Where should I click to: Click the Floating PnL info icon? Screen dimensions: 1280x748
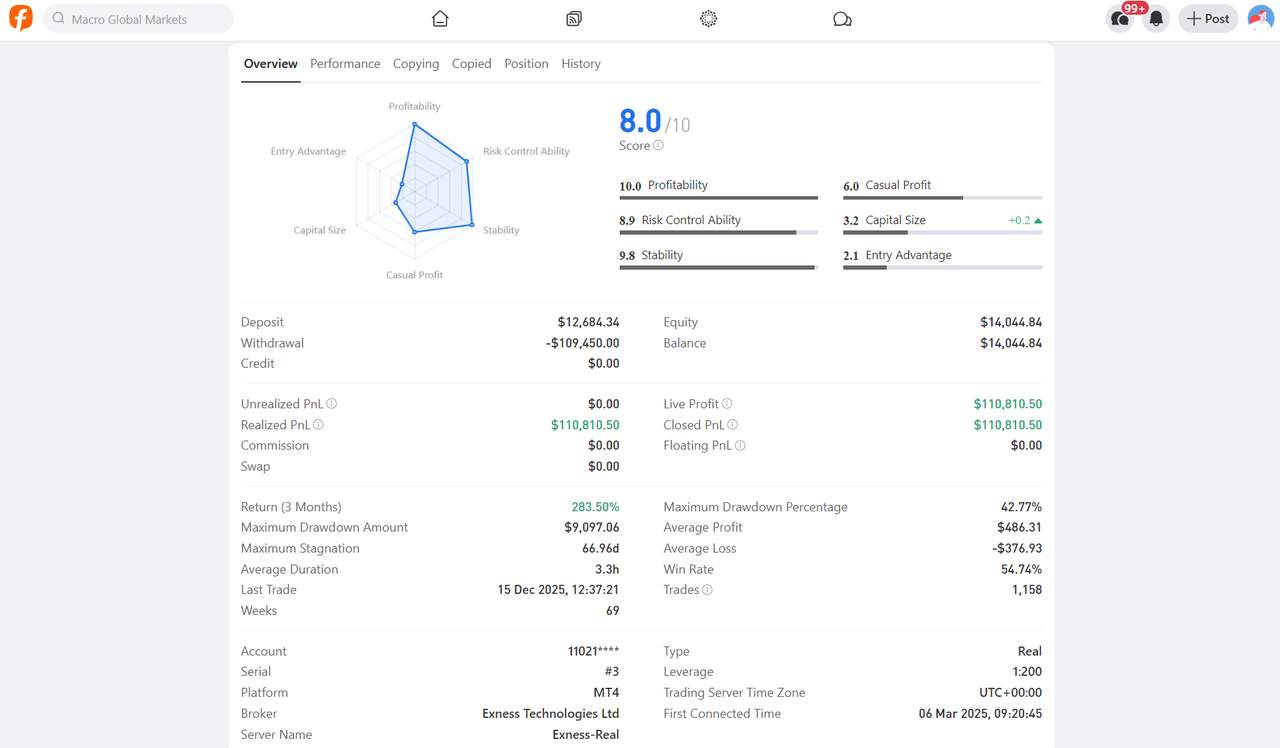coord(742,446)
